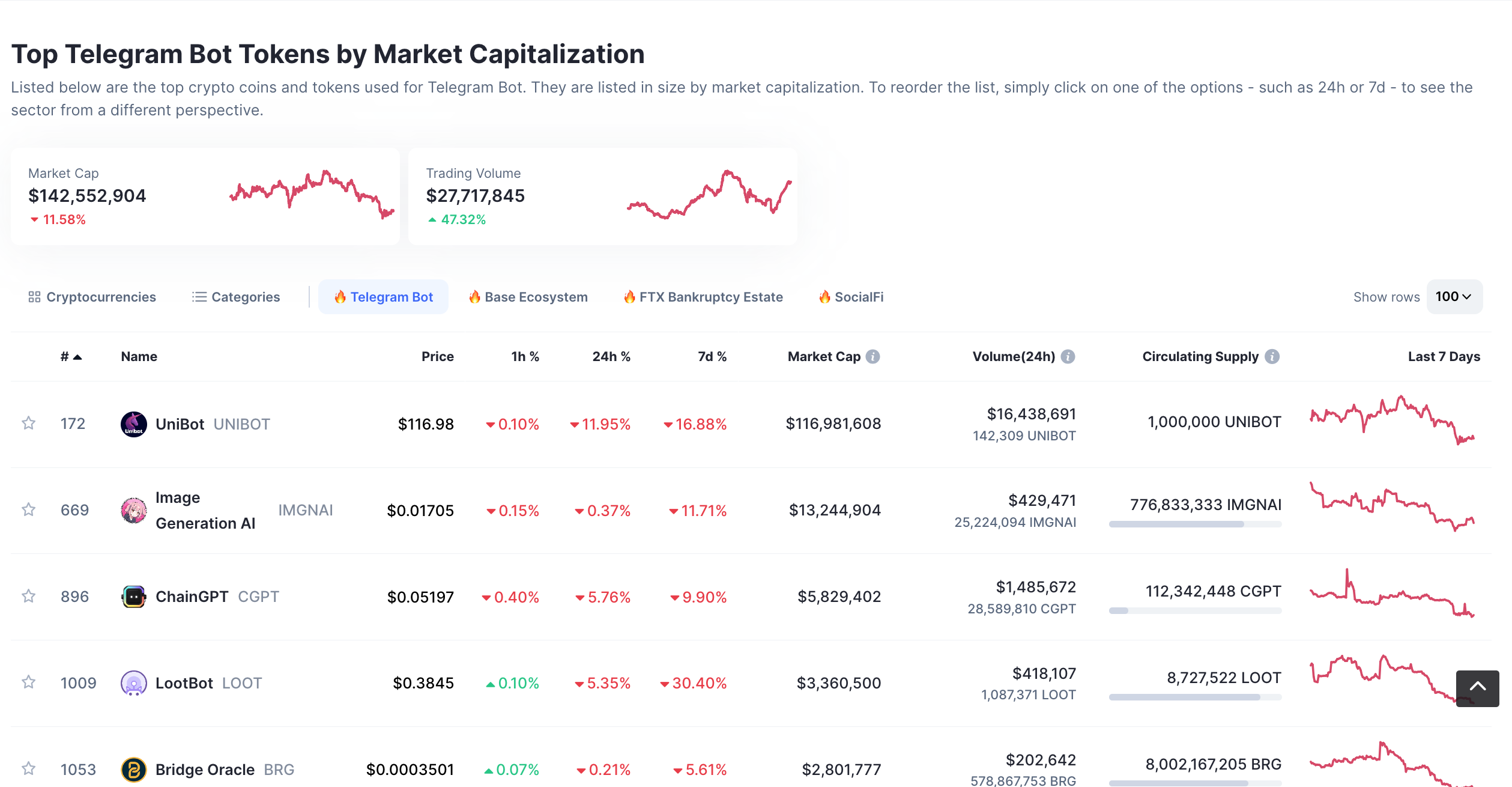Sort table by 1h % column
Image resolution: width=1512 pixels, height=787 pixels.
[x=525, y=357]
